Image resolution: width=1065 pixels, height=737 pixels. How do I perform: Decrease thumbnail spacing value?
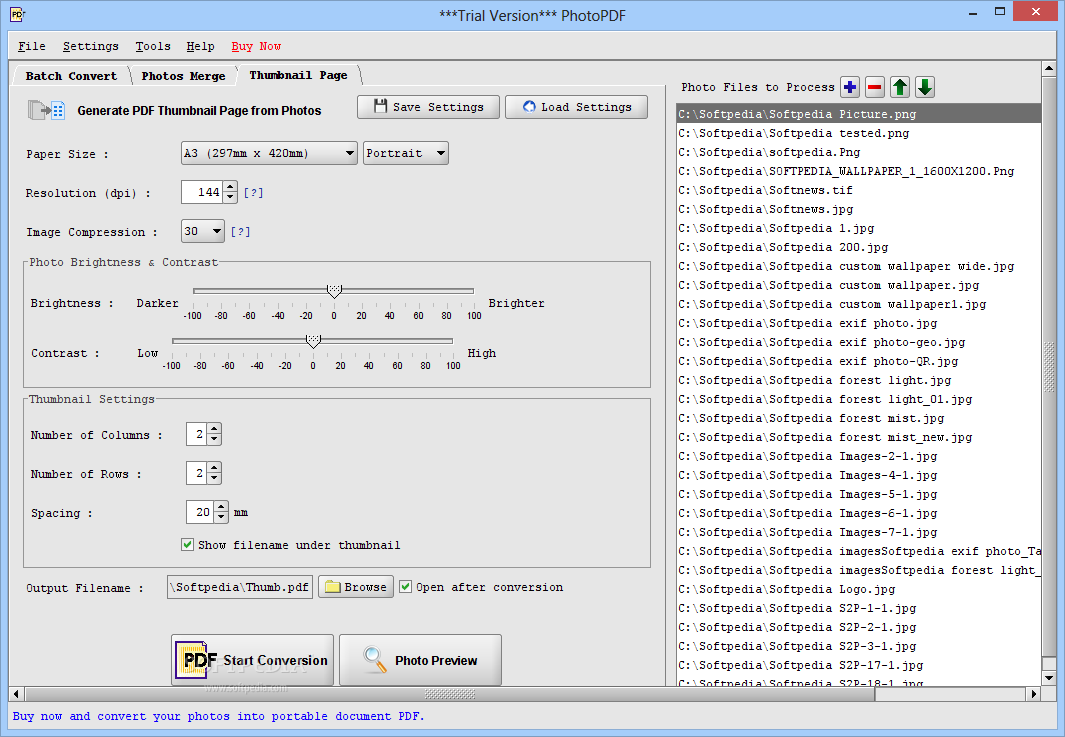pyautogui.click(x=221, y=518)
